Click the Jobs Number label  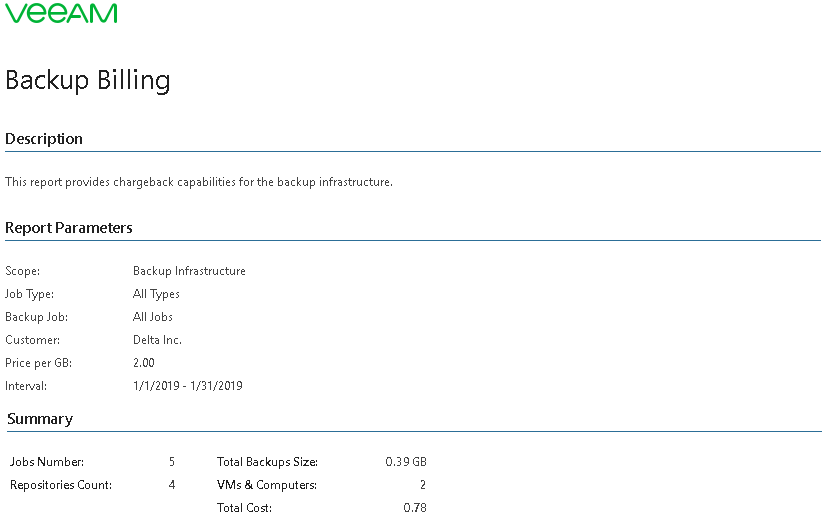47,462
